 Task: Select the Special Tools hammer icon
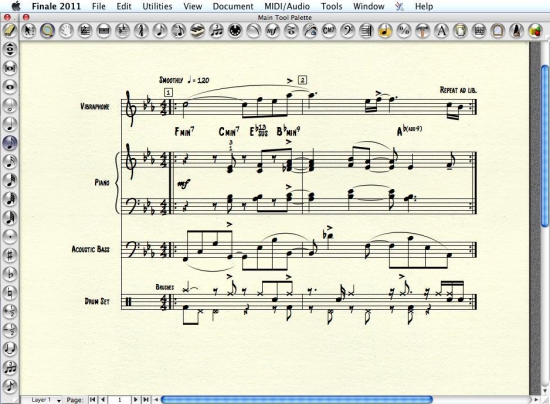(423, 31)
